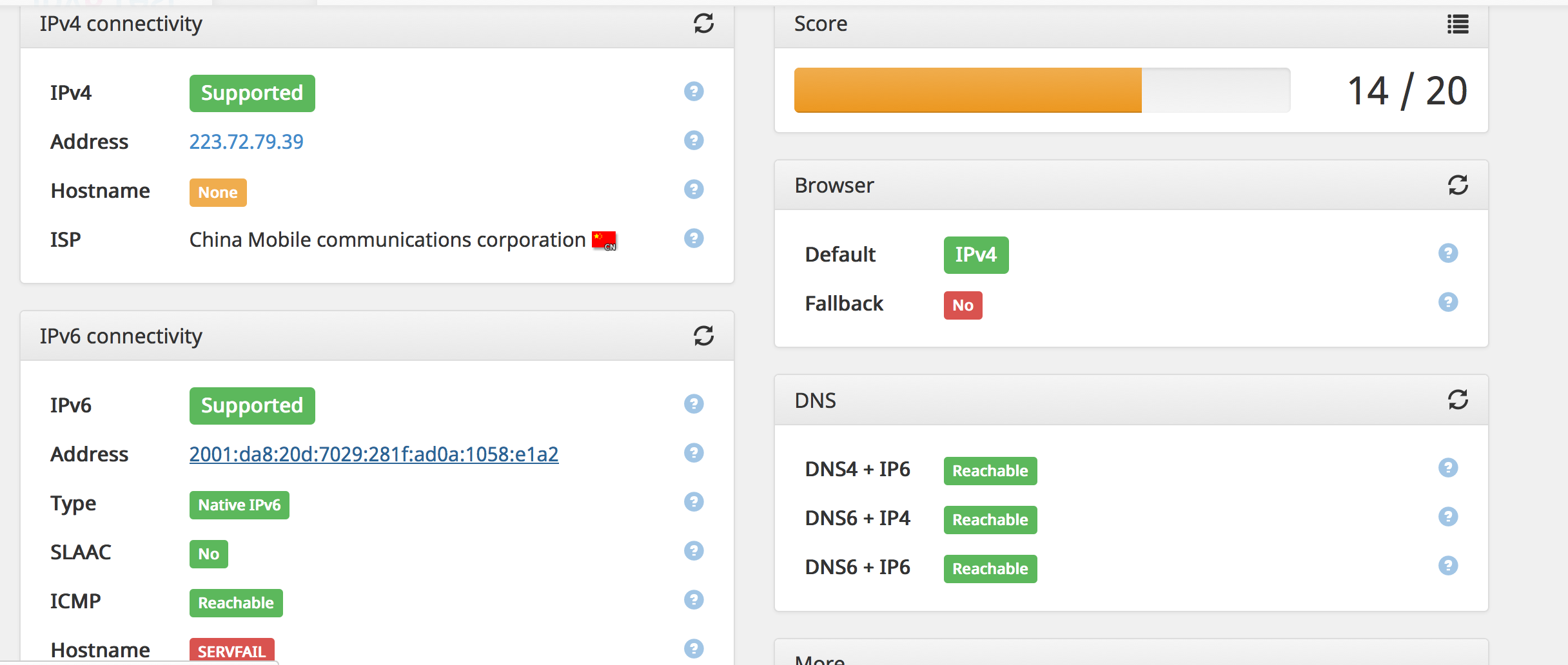The height and width of the screenshot is (665, 1568).
Task: Click the SLAAC No badge
Action: [209, 554]
